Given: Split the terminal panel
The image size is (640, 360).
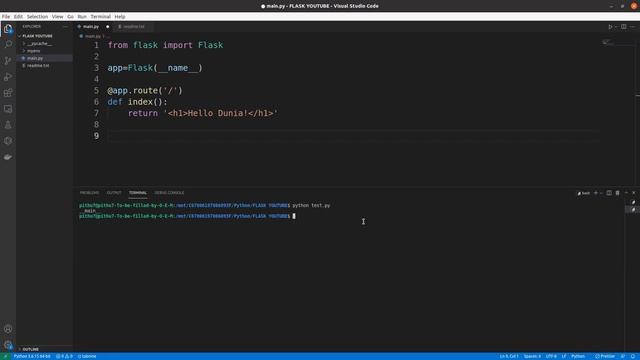Looking at the screenshot, I should (609, 193).
